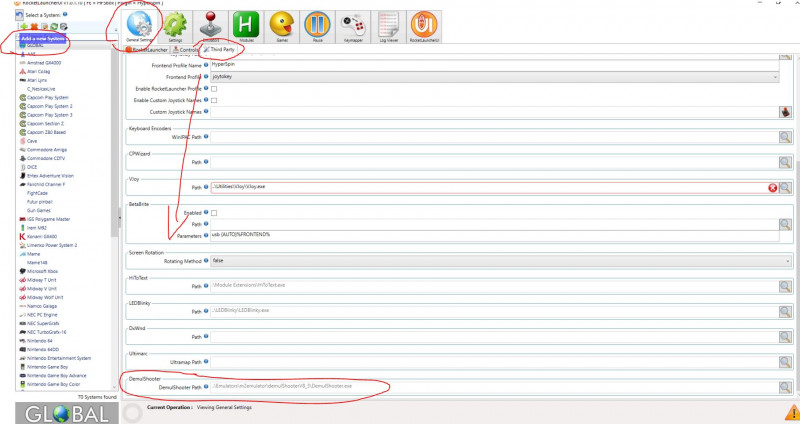
Task: Select Nintendo 64 in system list
Action: coord(39,341)
